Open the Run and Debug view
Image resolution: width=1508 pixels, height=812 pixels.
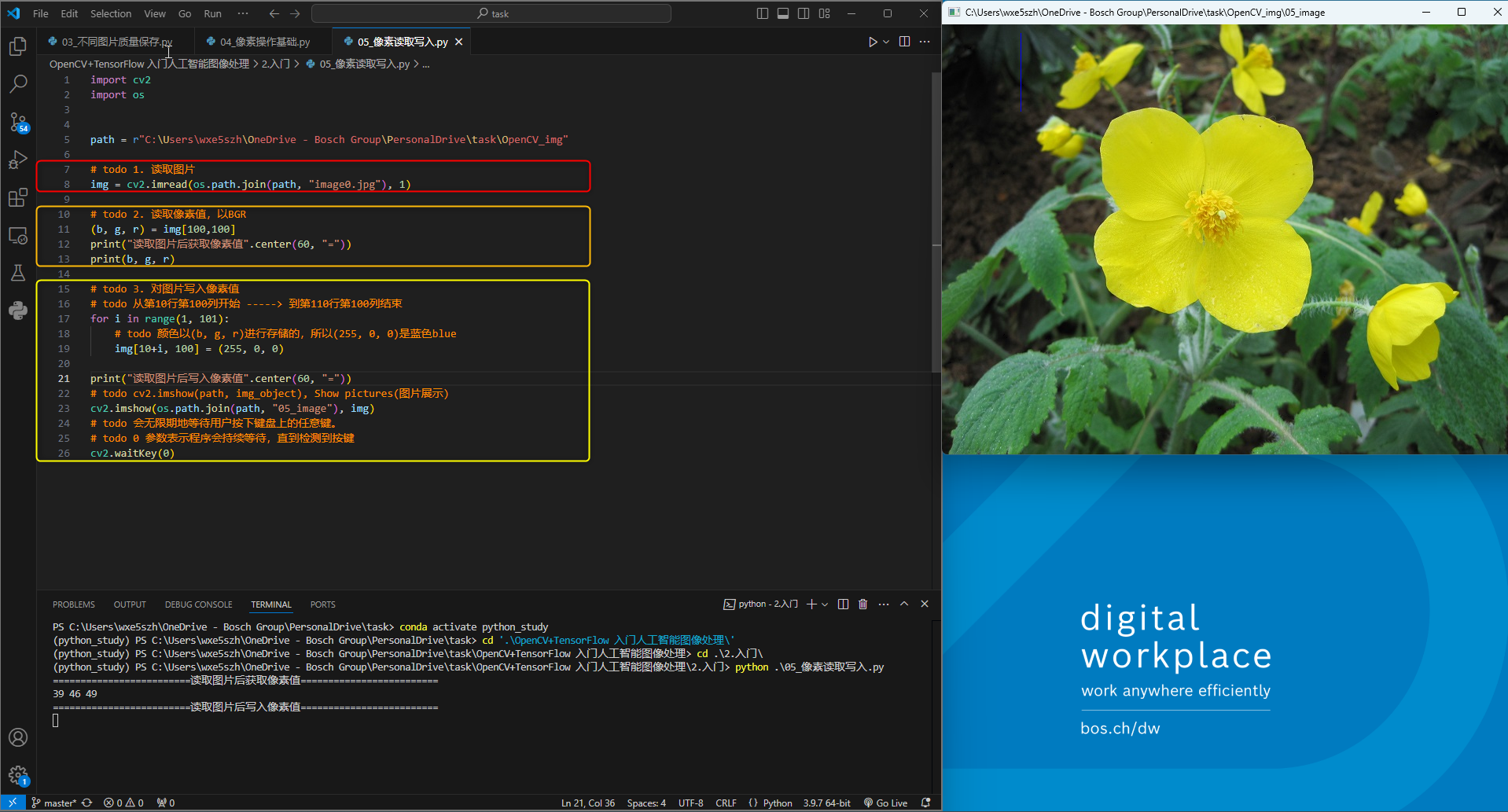point(18,160)
